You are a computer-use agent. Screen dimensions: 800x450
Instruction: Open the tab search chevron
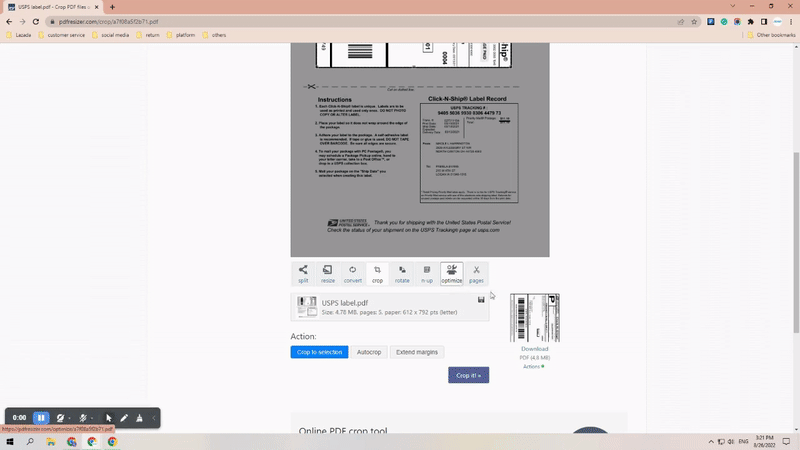[733, 6]
